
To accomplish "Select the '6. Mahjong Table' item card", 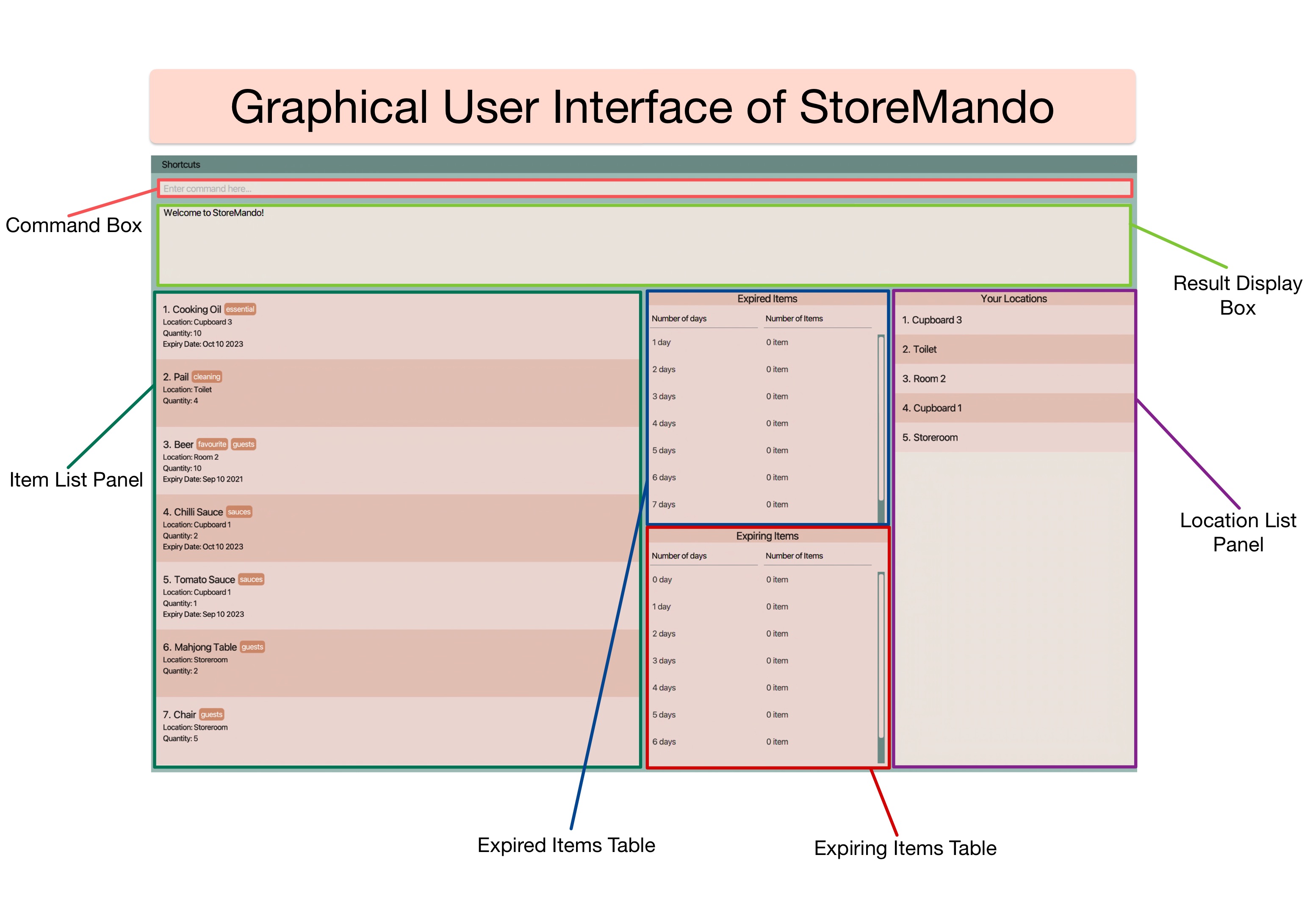I will [x=398, y=663].
